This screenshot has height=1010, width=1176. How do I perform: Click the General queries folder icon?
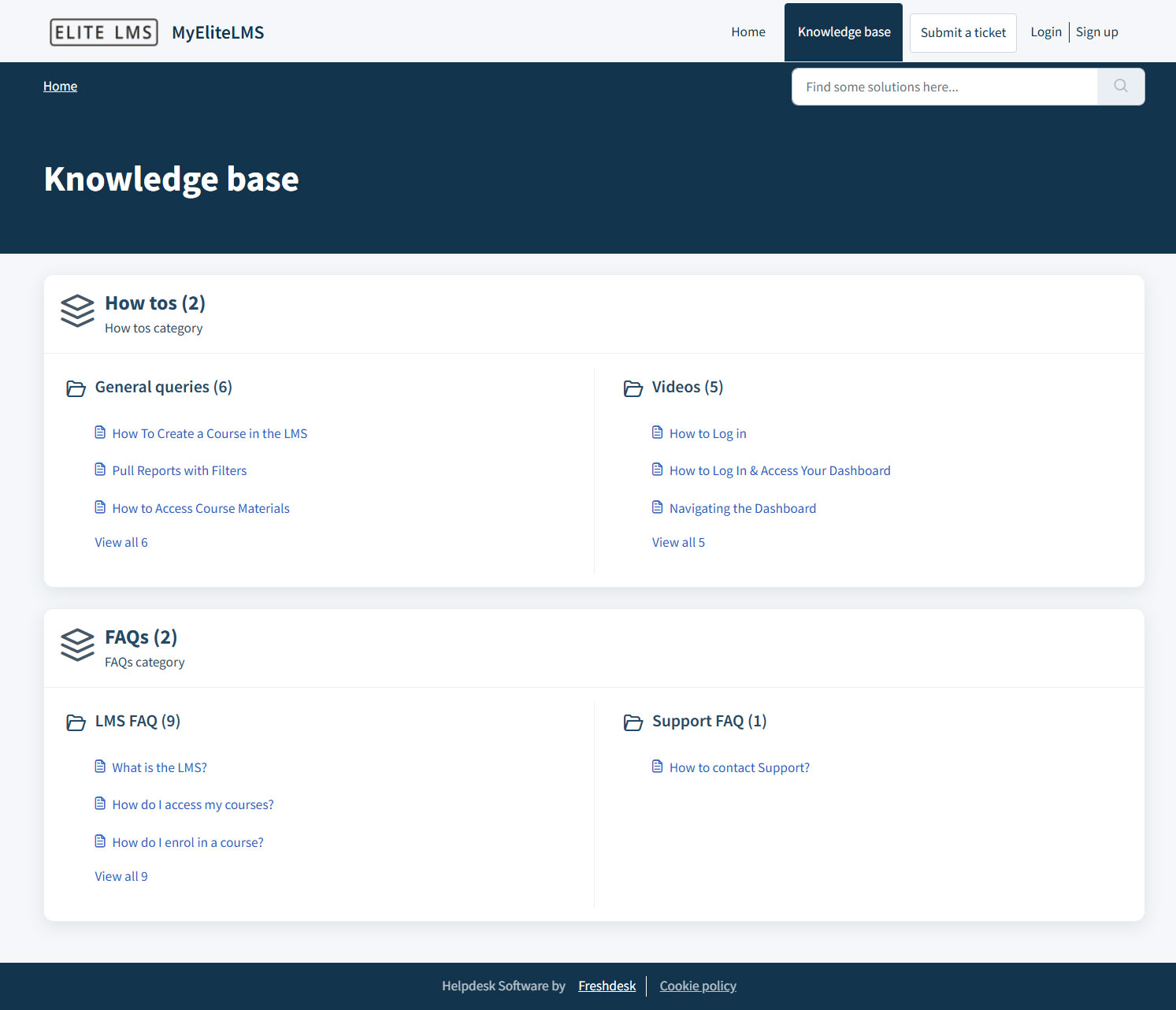(x=76, y=388)
